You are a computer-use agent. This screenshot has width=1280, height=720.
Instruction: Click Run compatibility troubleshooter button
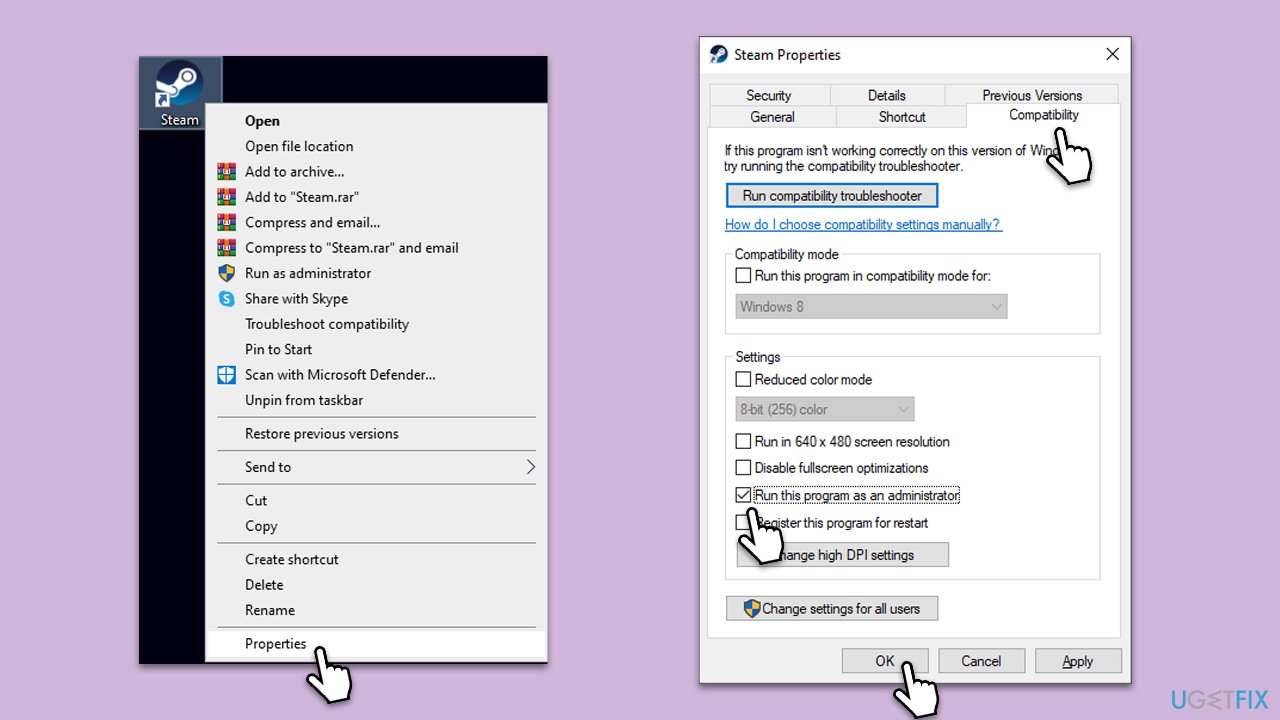tap(832, 195)
